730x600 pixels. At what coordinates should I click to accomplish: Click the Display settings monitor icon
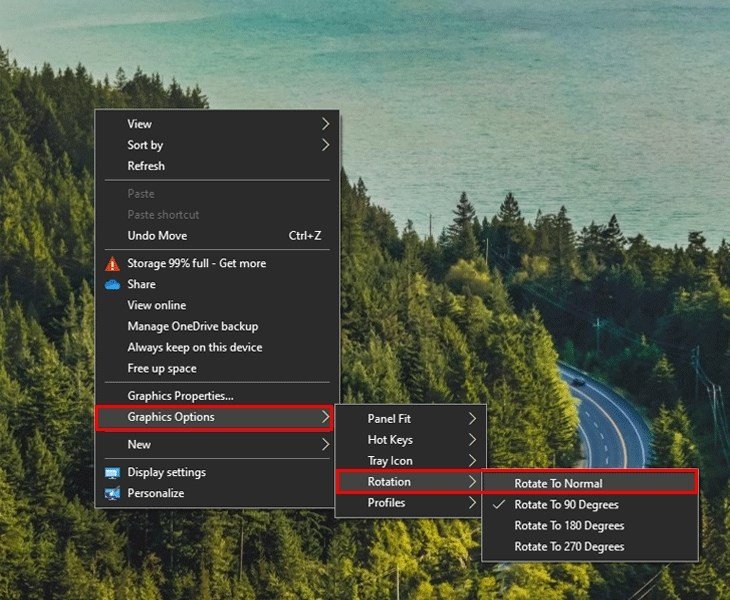point(112,473)
